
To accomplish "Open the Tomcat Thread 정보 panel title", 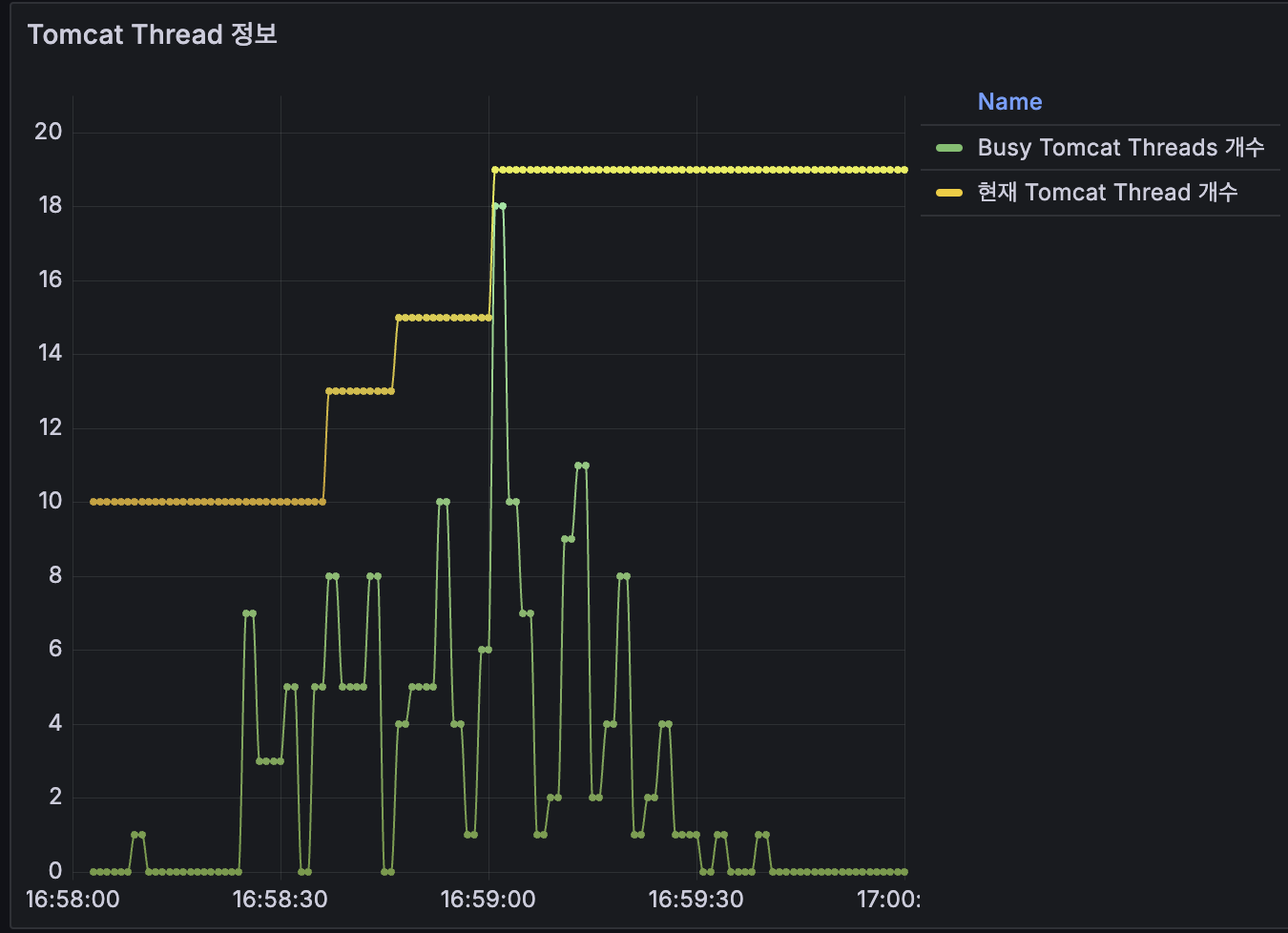I will pyautogui.click(x=153, y=35).
